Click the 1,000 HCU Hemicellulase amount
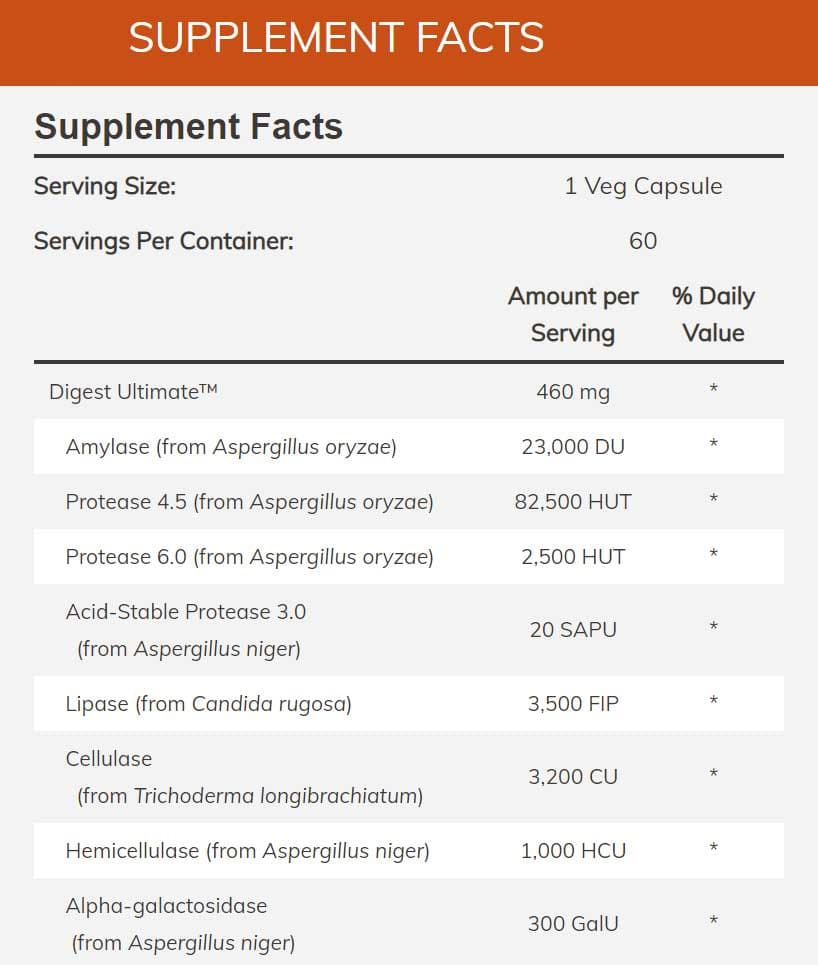Image resolution: width=818 pixels, height=965 pixels. [x=573, y=851]
